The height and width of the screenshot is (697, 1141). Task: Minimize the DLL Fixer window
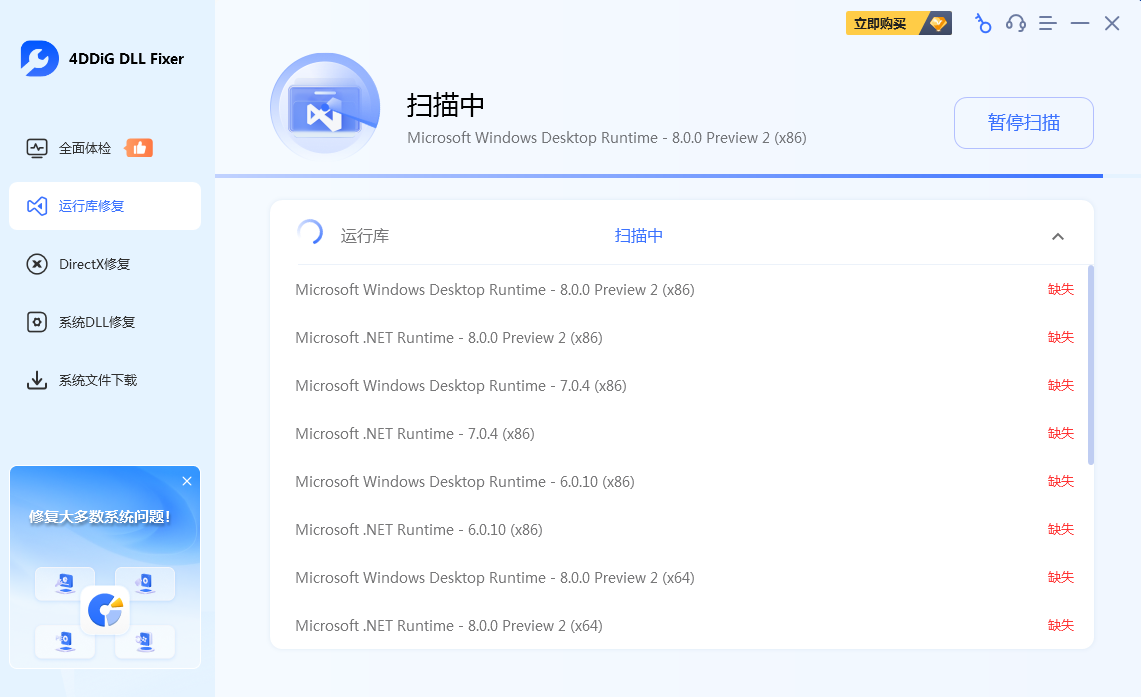click(1080, 23)
